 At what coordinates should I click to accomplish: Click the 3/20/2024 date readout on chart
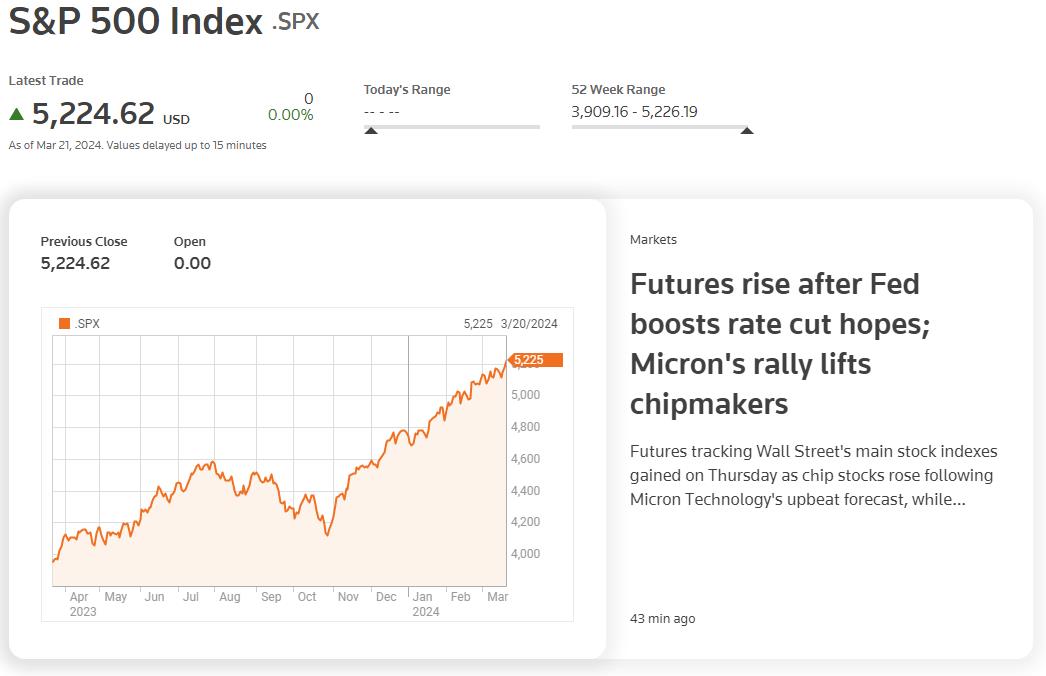pos(529,324)
